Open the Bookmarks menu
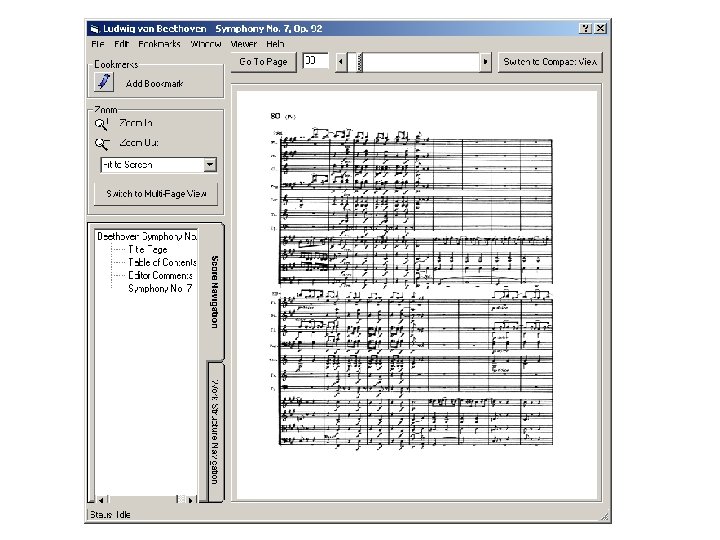The height and width of the screenshot is (540, 720). click(159, 44)
